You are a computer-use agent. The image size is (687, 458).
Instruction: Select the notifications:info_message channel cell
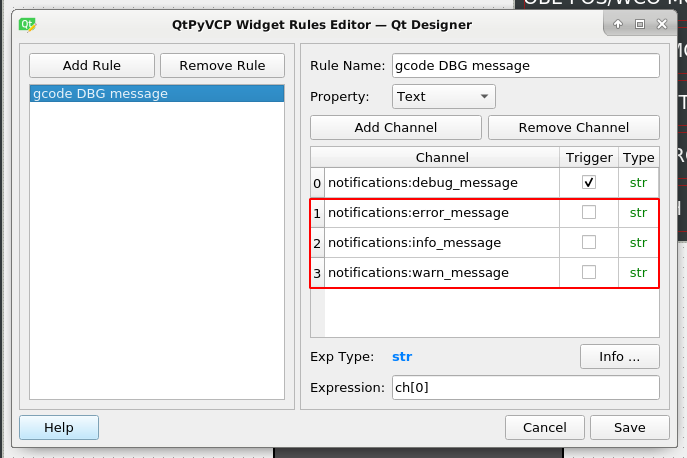442,242
